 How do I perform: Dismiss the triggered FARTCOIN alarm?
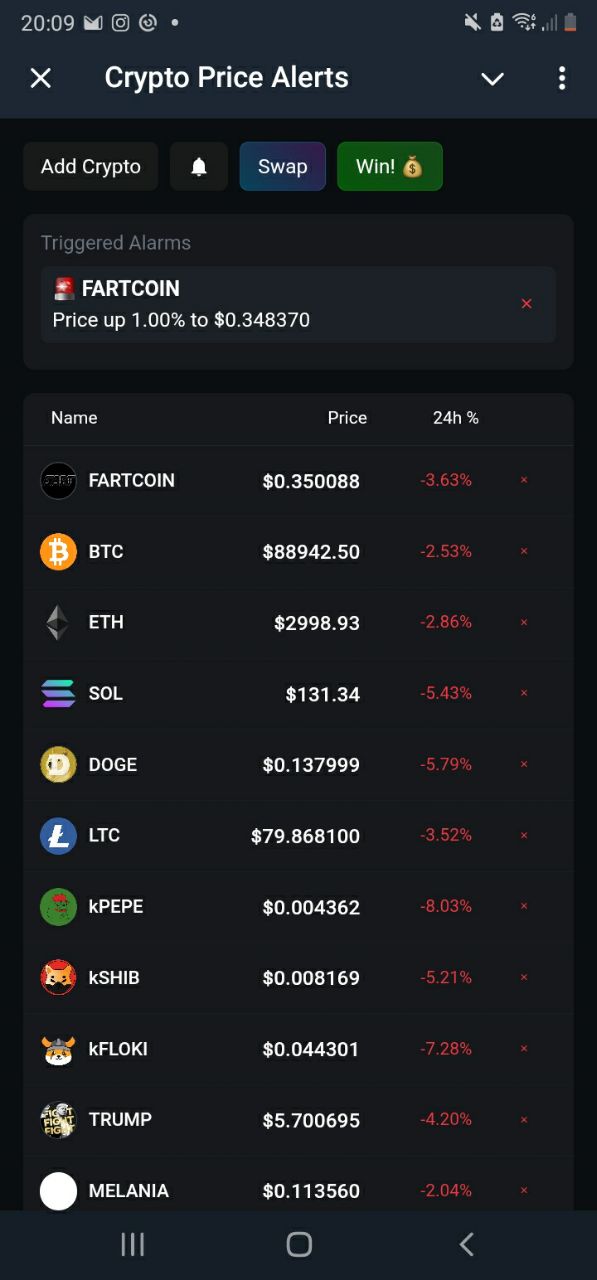[527, 303]
